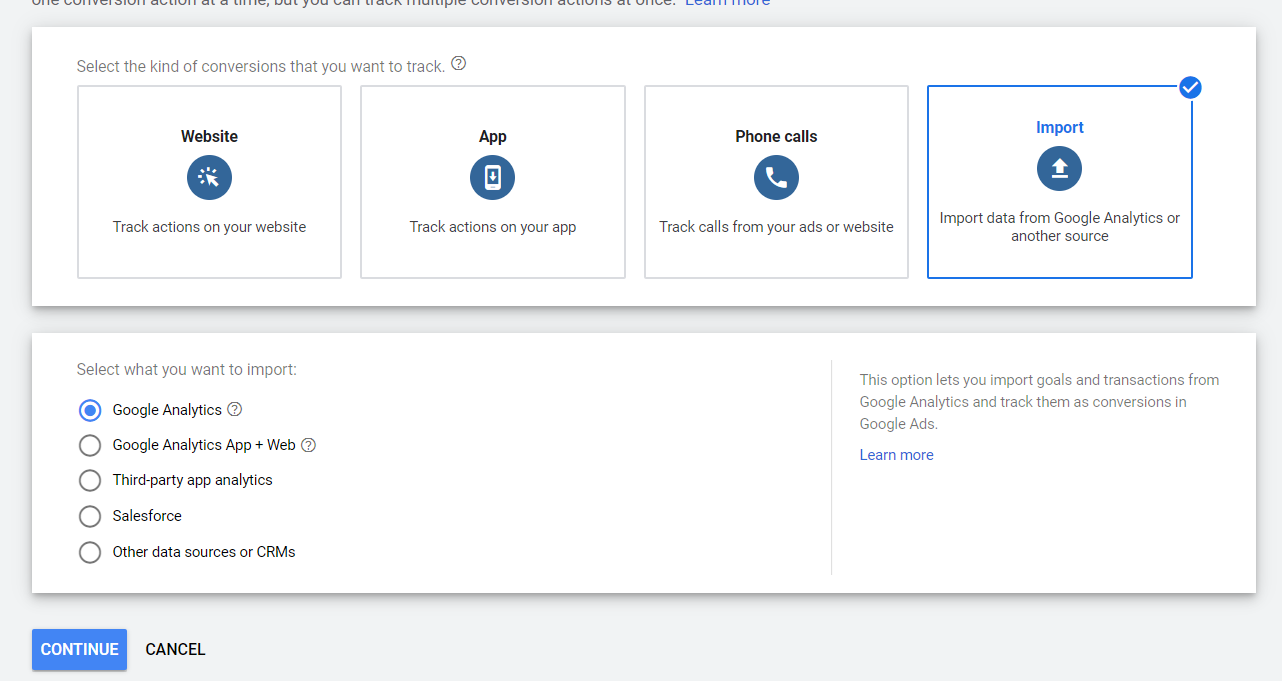Click 'Track calls from your ads or website'

776,227
